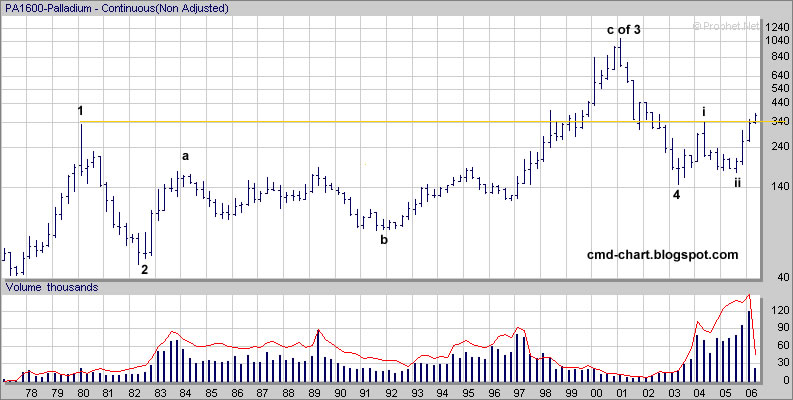
Task: Select wave label 'b' near 1992
Action: tap(384, 240)
